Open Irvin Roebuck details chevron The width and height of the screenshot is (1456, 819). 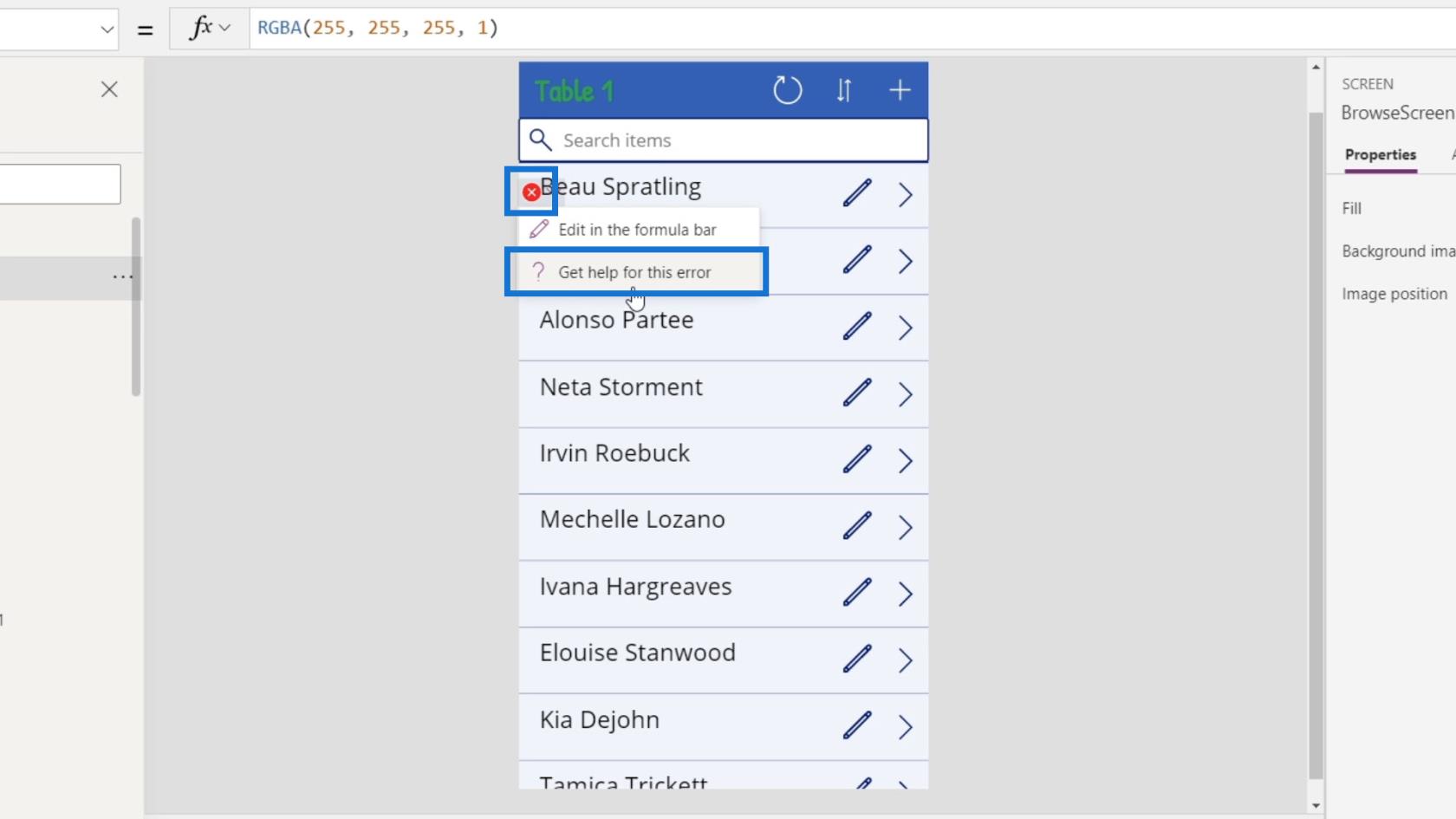click(906, 461)
